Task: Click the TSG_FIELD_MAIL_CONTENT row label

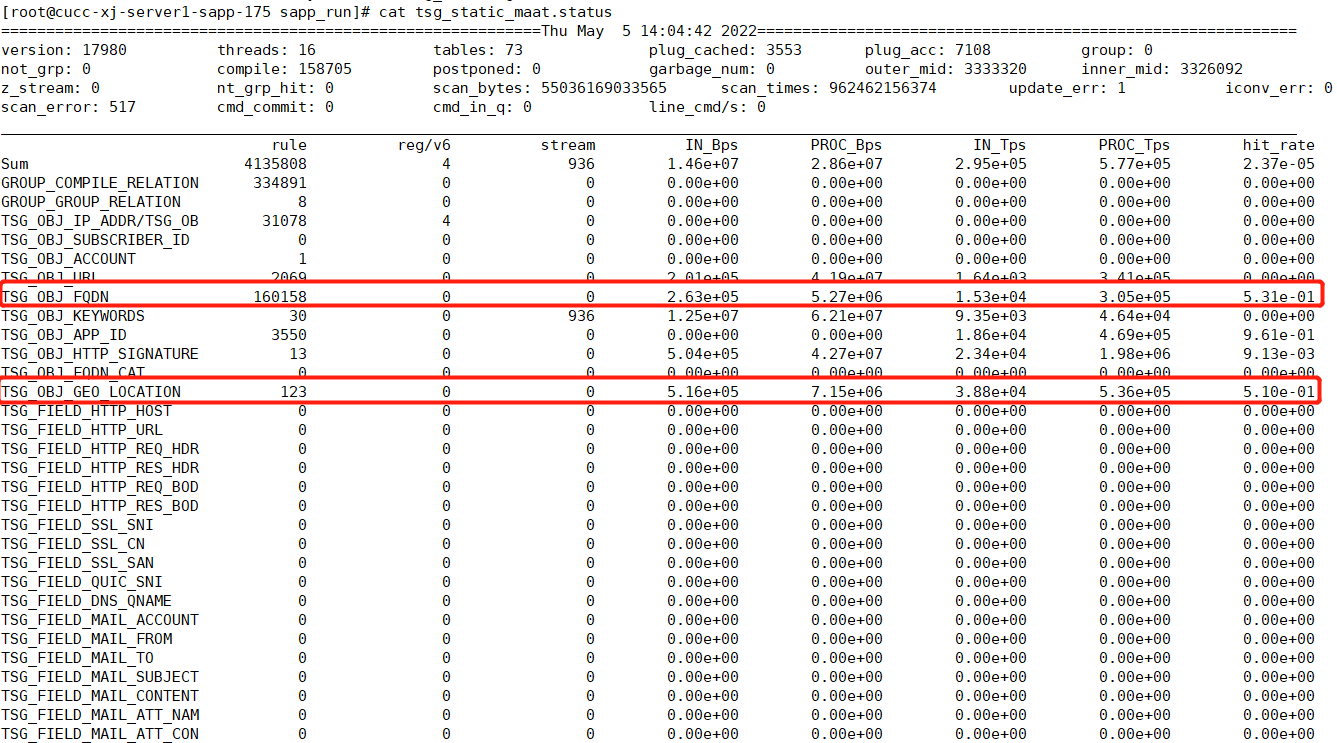Action: click(100, 696)
